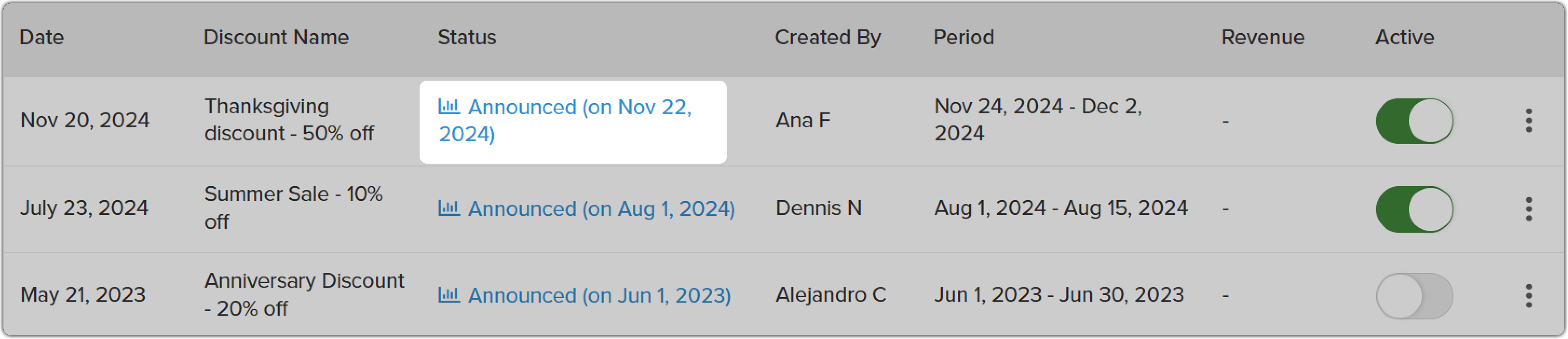
Task: Enable the Anniversary Discount active toggle
Action: coord(1414,296)
